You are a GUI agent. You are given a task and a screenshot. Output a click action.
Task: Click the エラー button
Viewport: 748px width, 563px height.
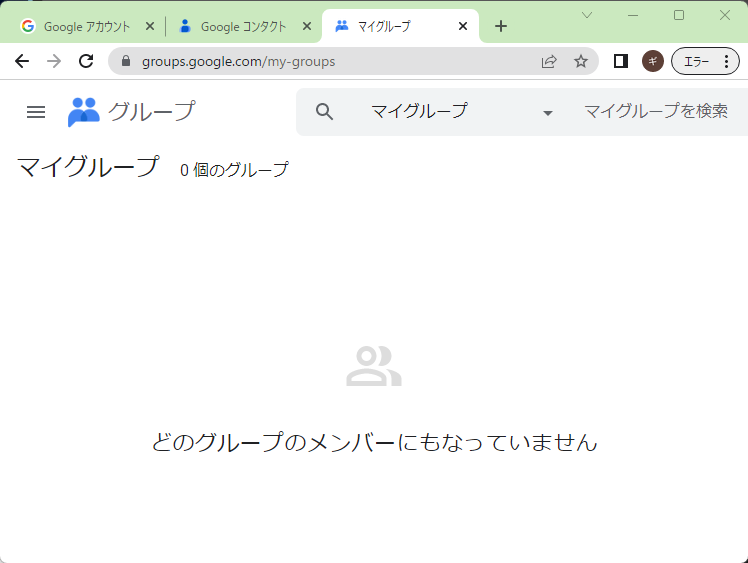pyautogui.click(x=696, y=61)
